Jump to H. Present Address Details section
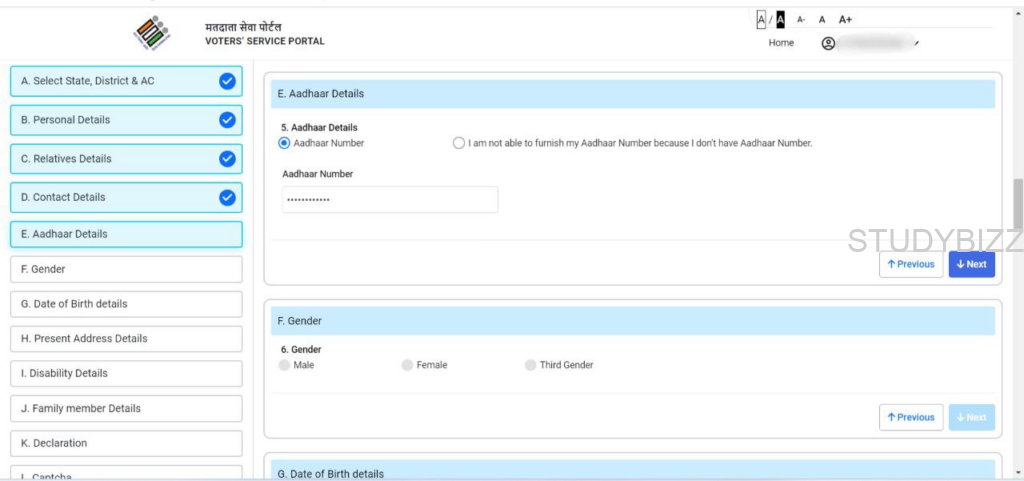Screen dimensions: 1024x481 (126, 339)
